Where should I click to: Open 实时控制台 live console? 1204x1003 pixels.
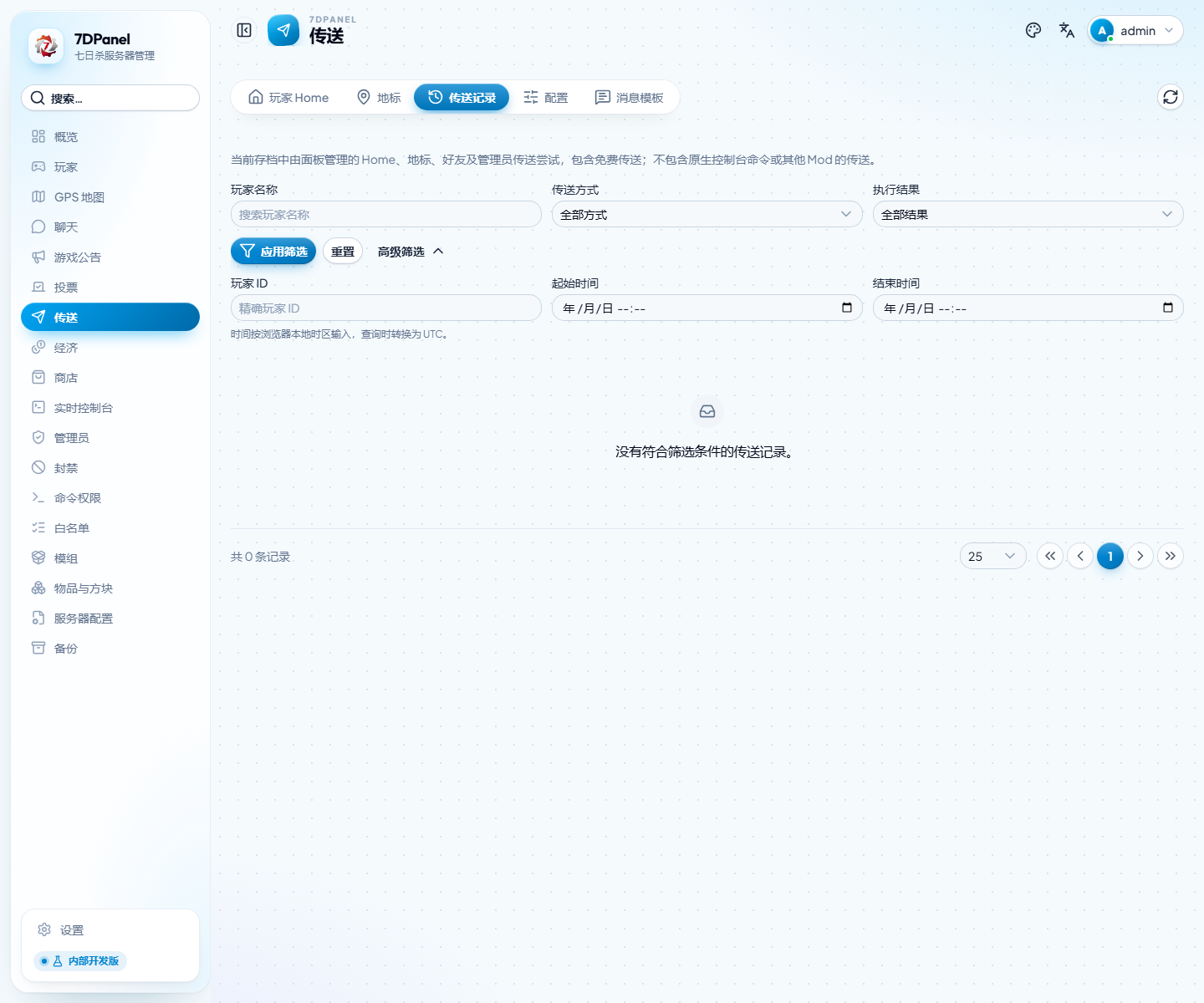110,408
